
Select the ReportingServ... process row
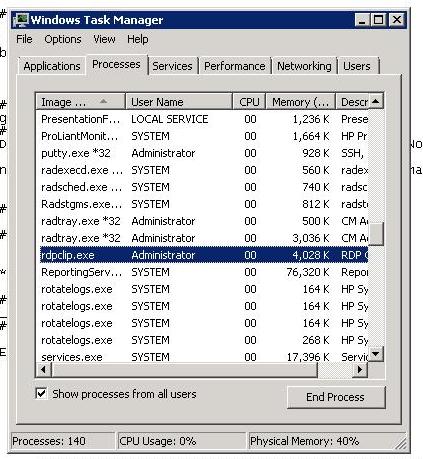pyautogui.click(x=204, y=272)
